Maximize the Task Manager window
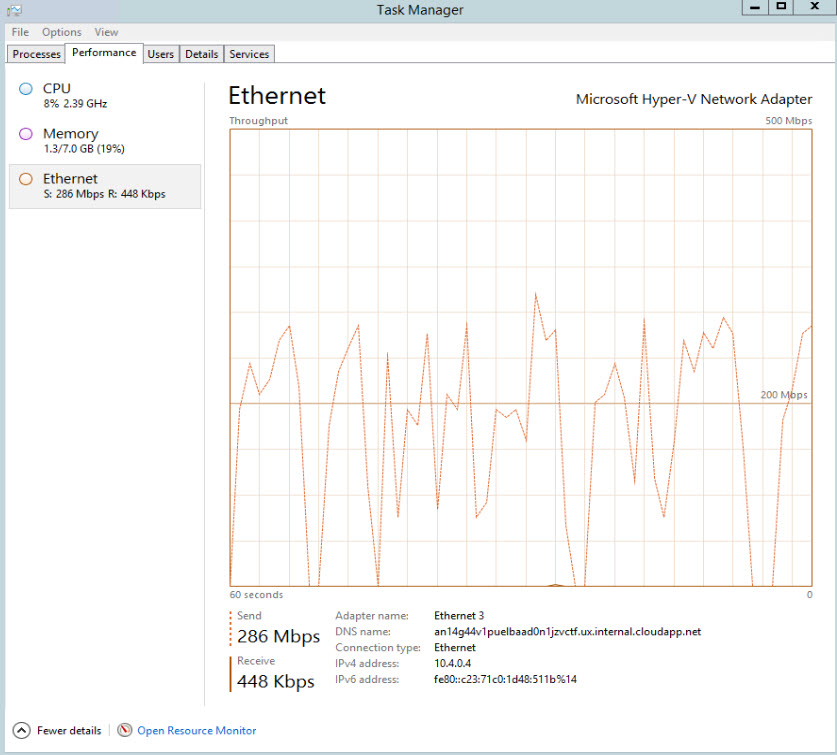The image size is (837, 755). (783, 8)
